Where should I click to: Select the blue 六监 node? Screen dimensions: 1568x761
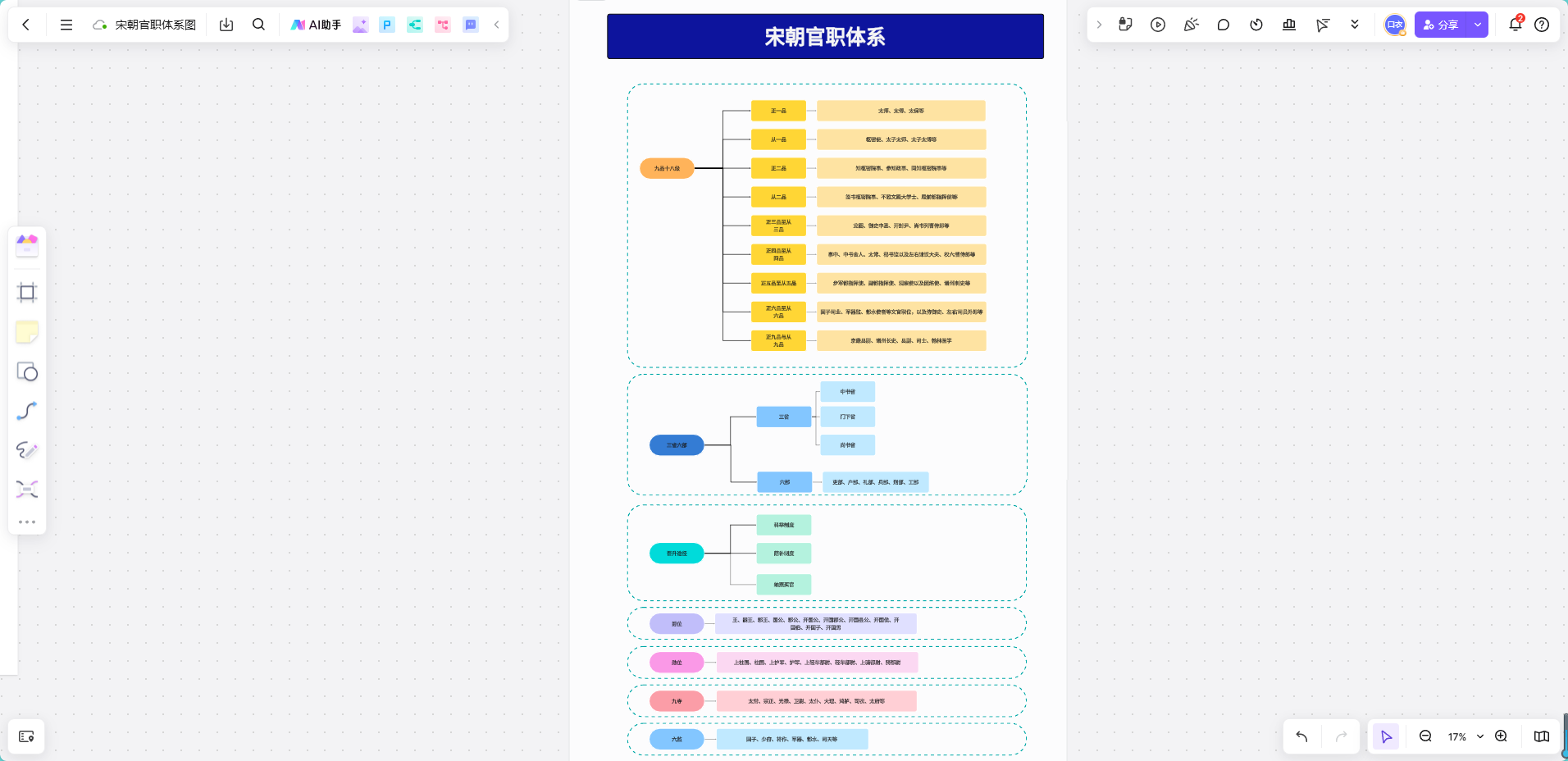pyautogui.click(x=677, y=739)
